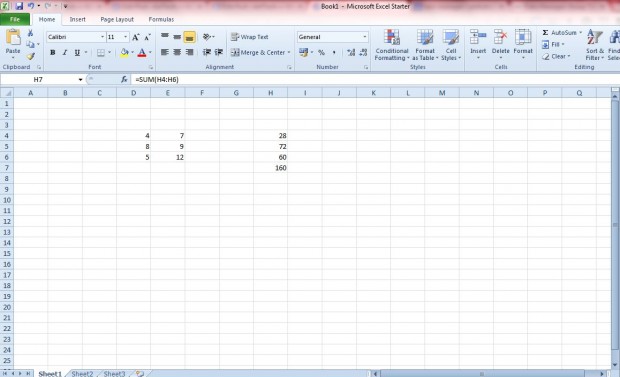Click the Merge & Center button
Screen dimensions: 620x377
(261, 53)
